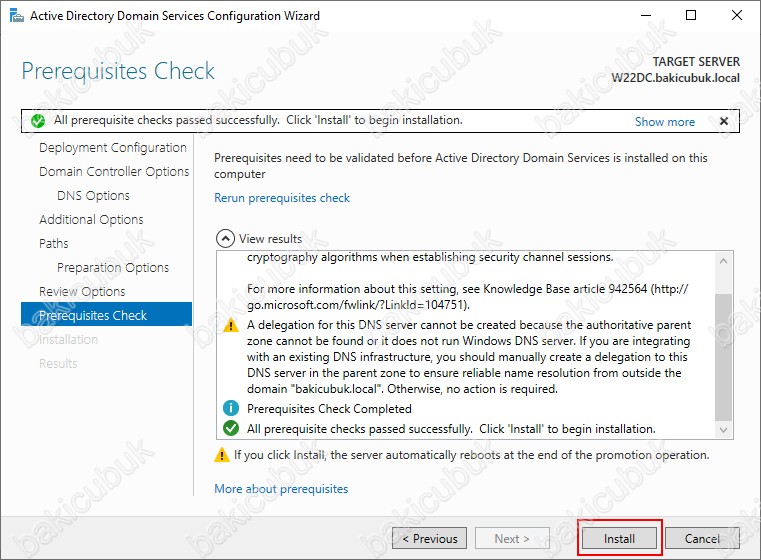The width and height of the screenshot is (761, 560).
Task: Collapse the View results section
Action: pyautogui.click(x=225, y=239)
